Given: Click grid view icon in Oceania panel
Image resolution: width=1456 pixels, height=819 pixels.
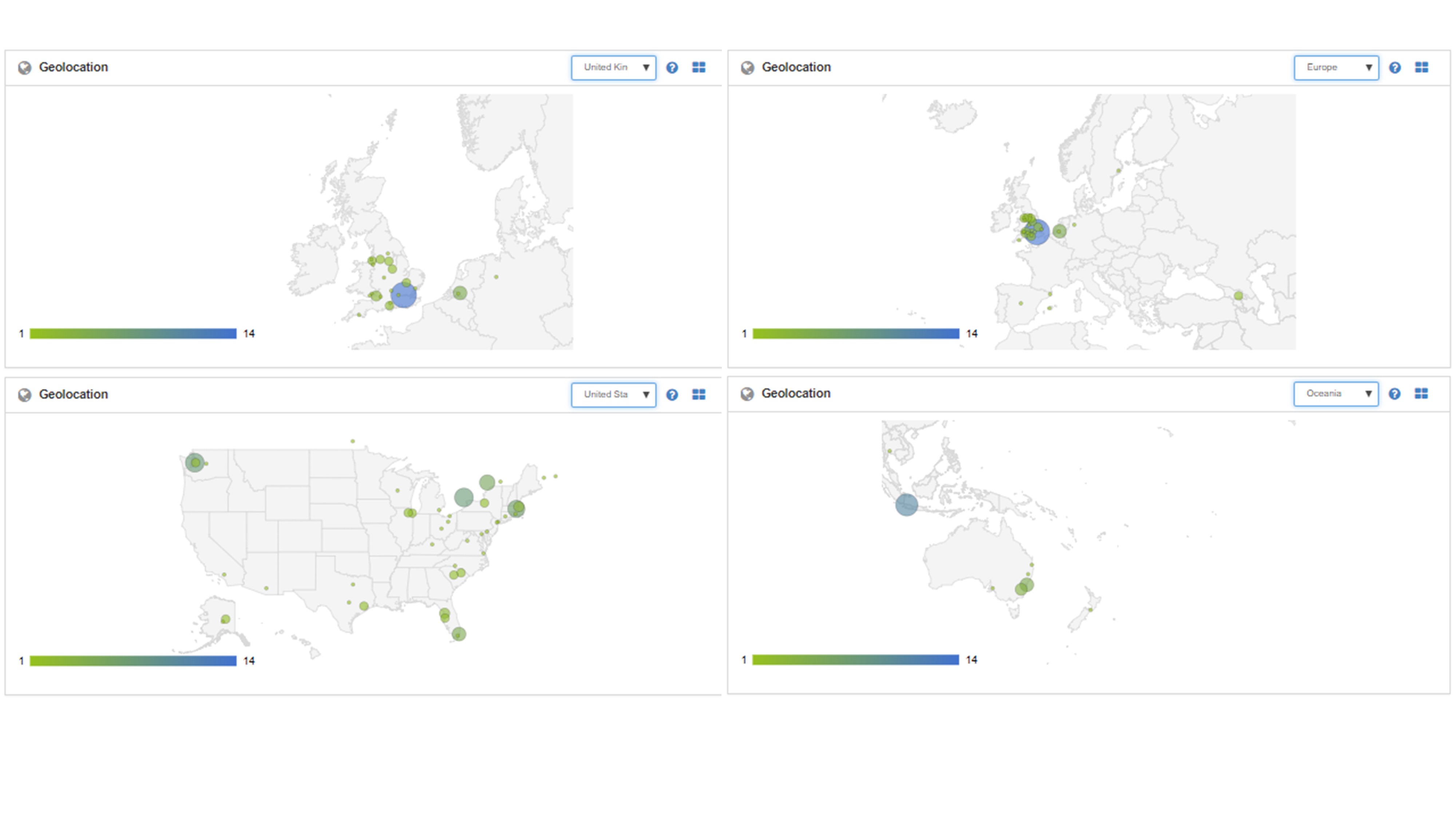Looking at the screenshot, I should click(x=1421, y=393).
